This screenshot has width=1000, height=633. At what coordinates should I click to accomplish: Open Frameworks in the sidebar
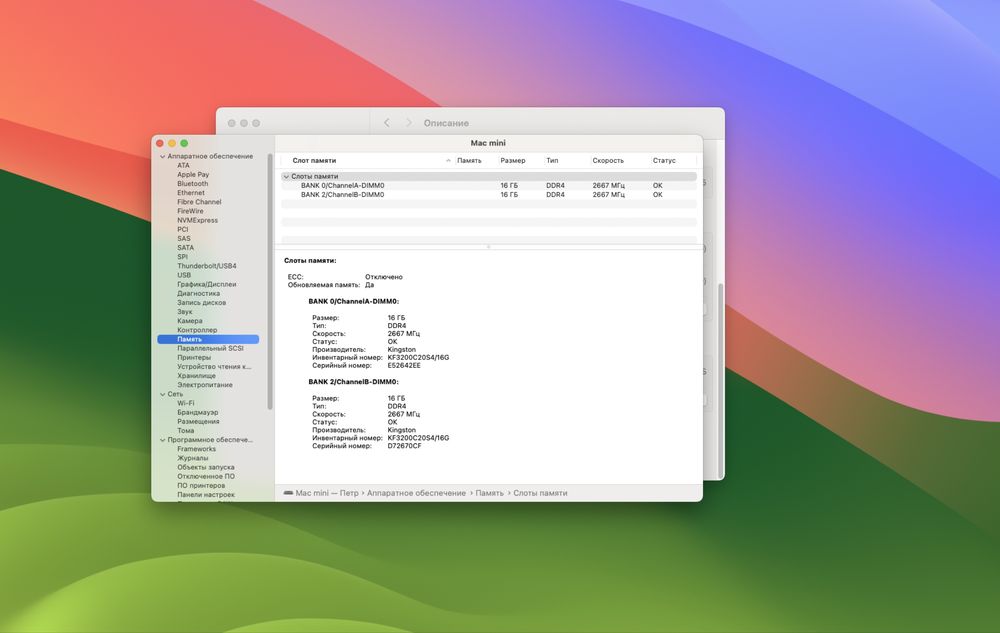click(x=196, y=449)
